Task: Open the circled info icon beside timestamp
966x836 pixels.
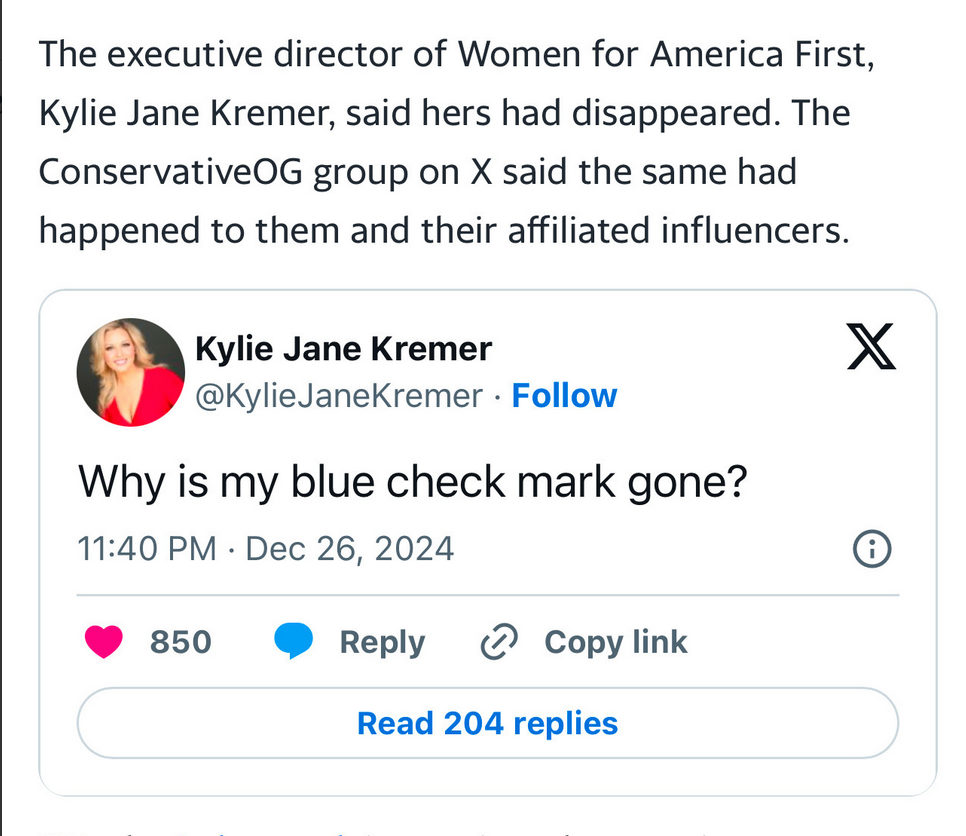Action: (x=872, y=548)
